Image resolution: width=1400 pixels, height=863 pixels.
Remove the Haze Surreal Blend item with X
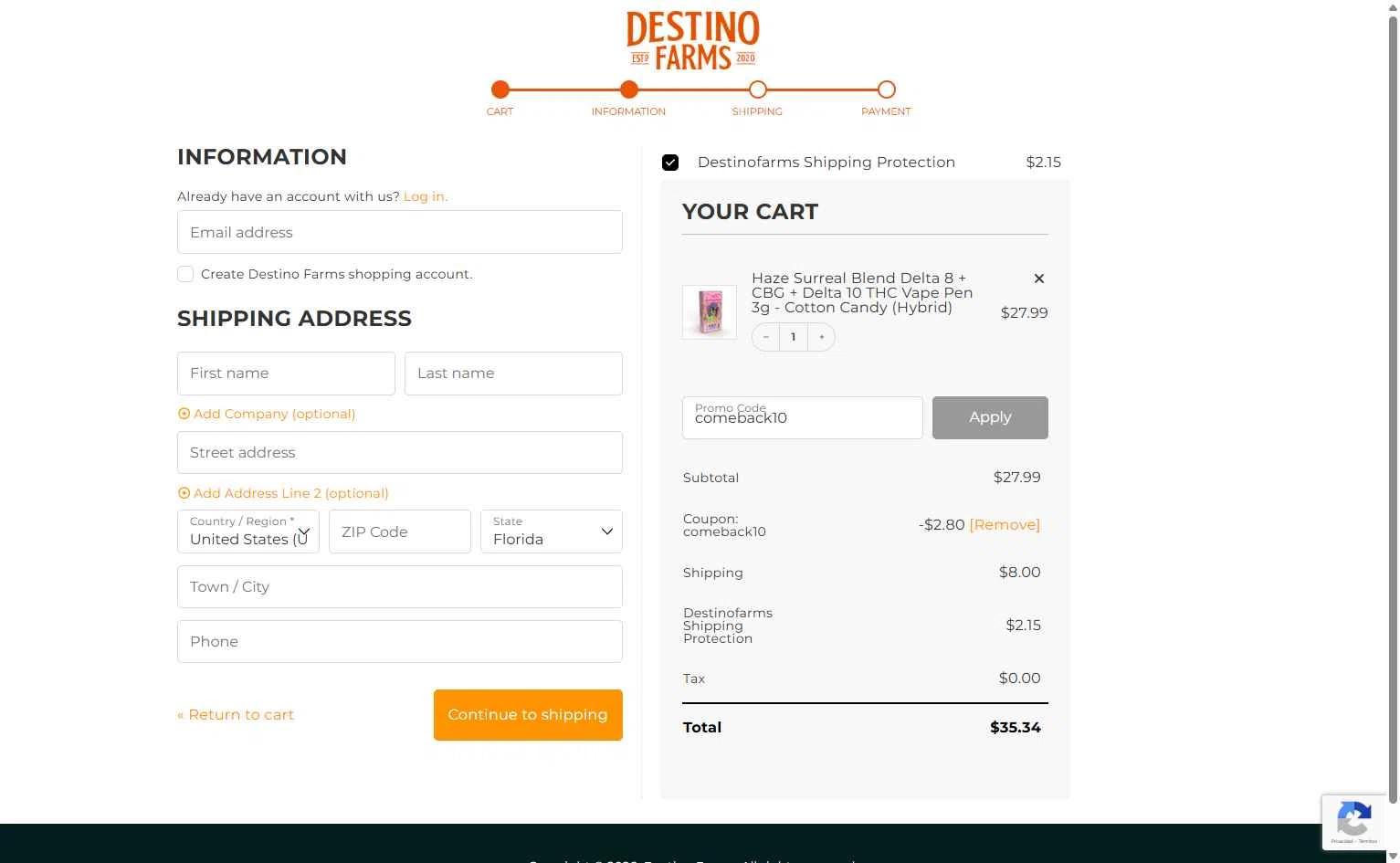tap(1038, 279)
